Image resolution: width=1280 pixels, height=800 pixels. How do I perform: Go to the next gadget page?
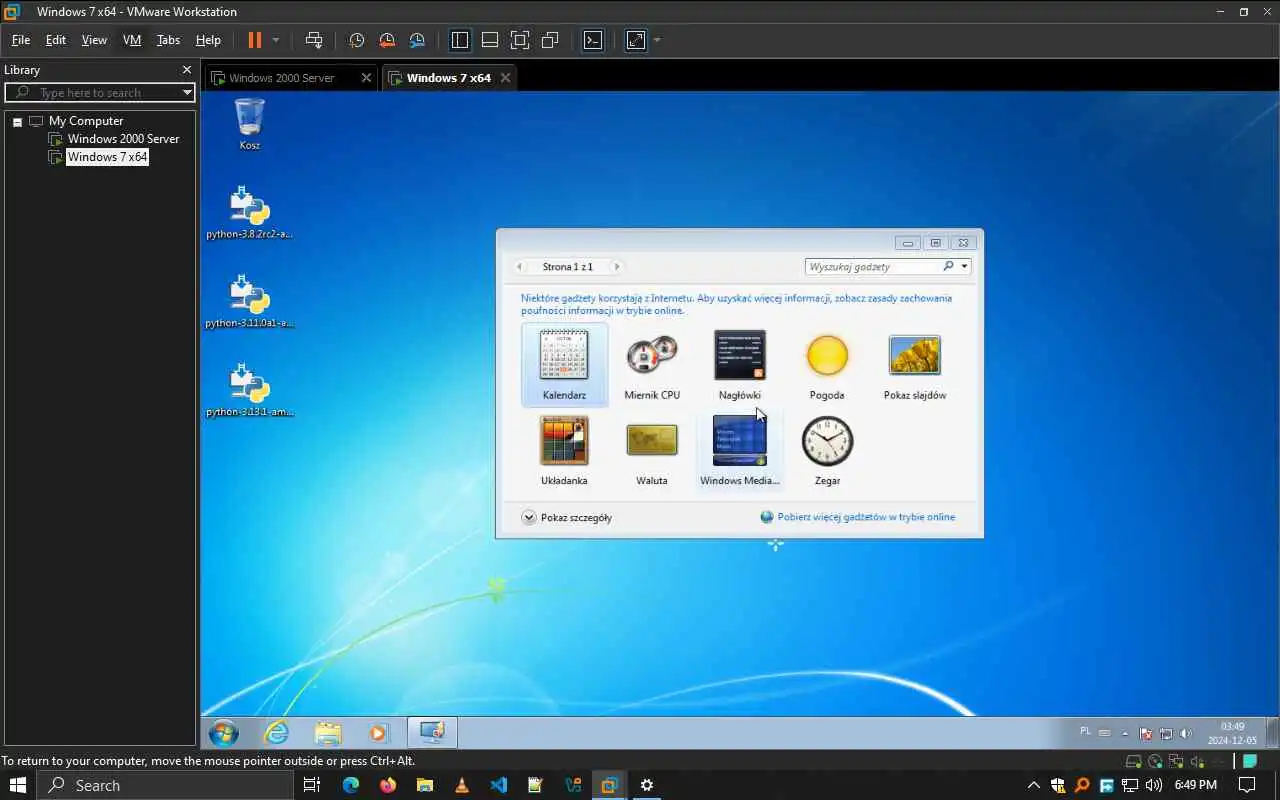(x=617, y=267)
